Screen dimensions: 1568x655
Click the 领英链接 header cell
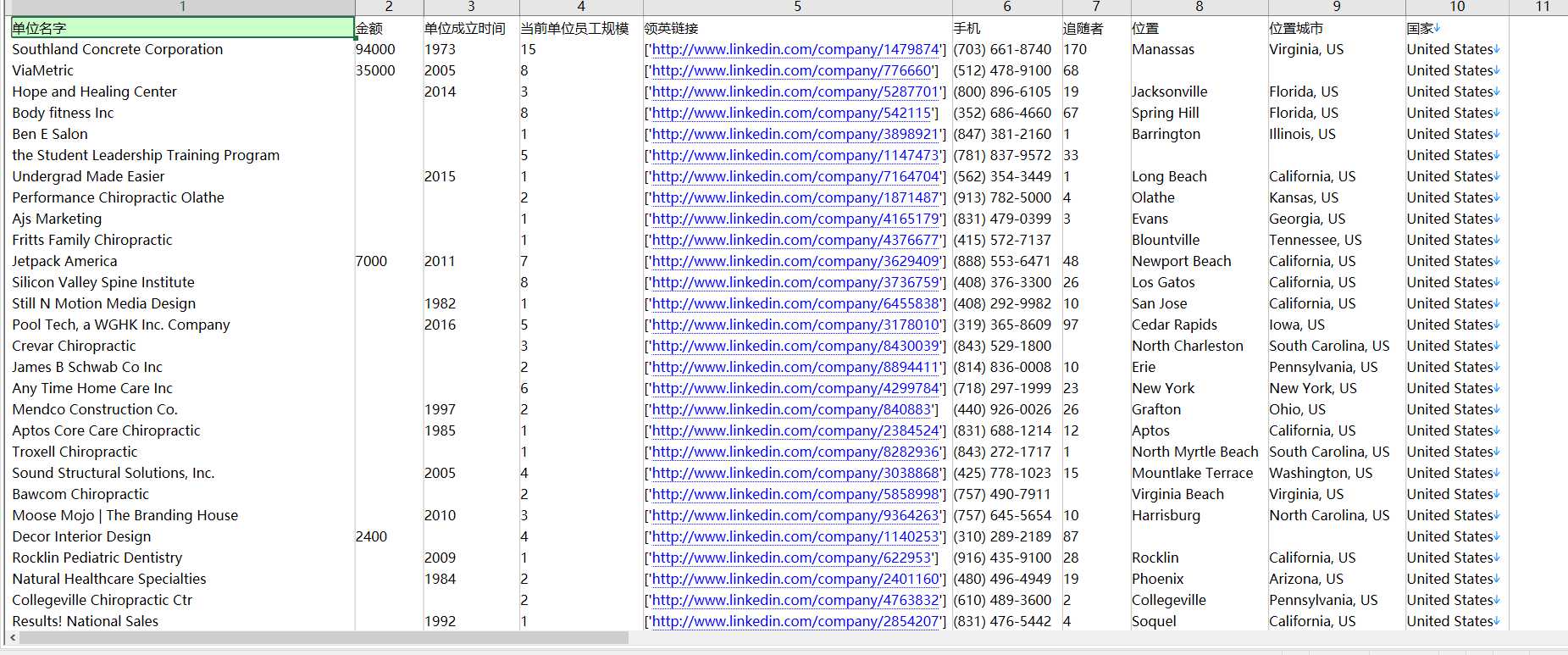point(797,28)
